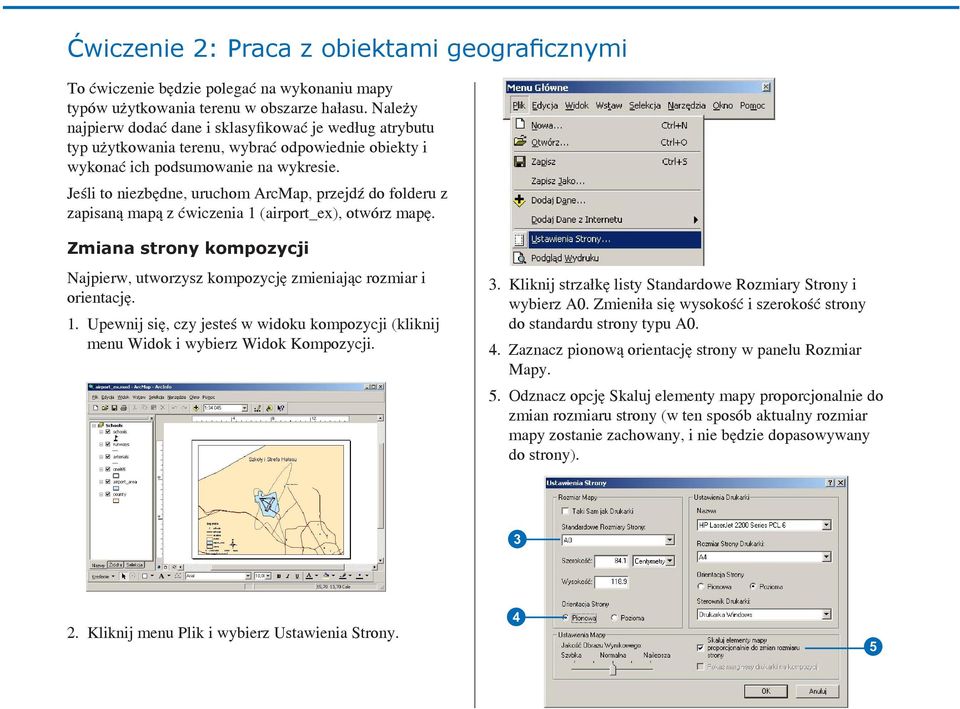
Task: Click the text tool letter A in drawing toolbar
Action: (x=162, y=576)
